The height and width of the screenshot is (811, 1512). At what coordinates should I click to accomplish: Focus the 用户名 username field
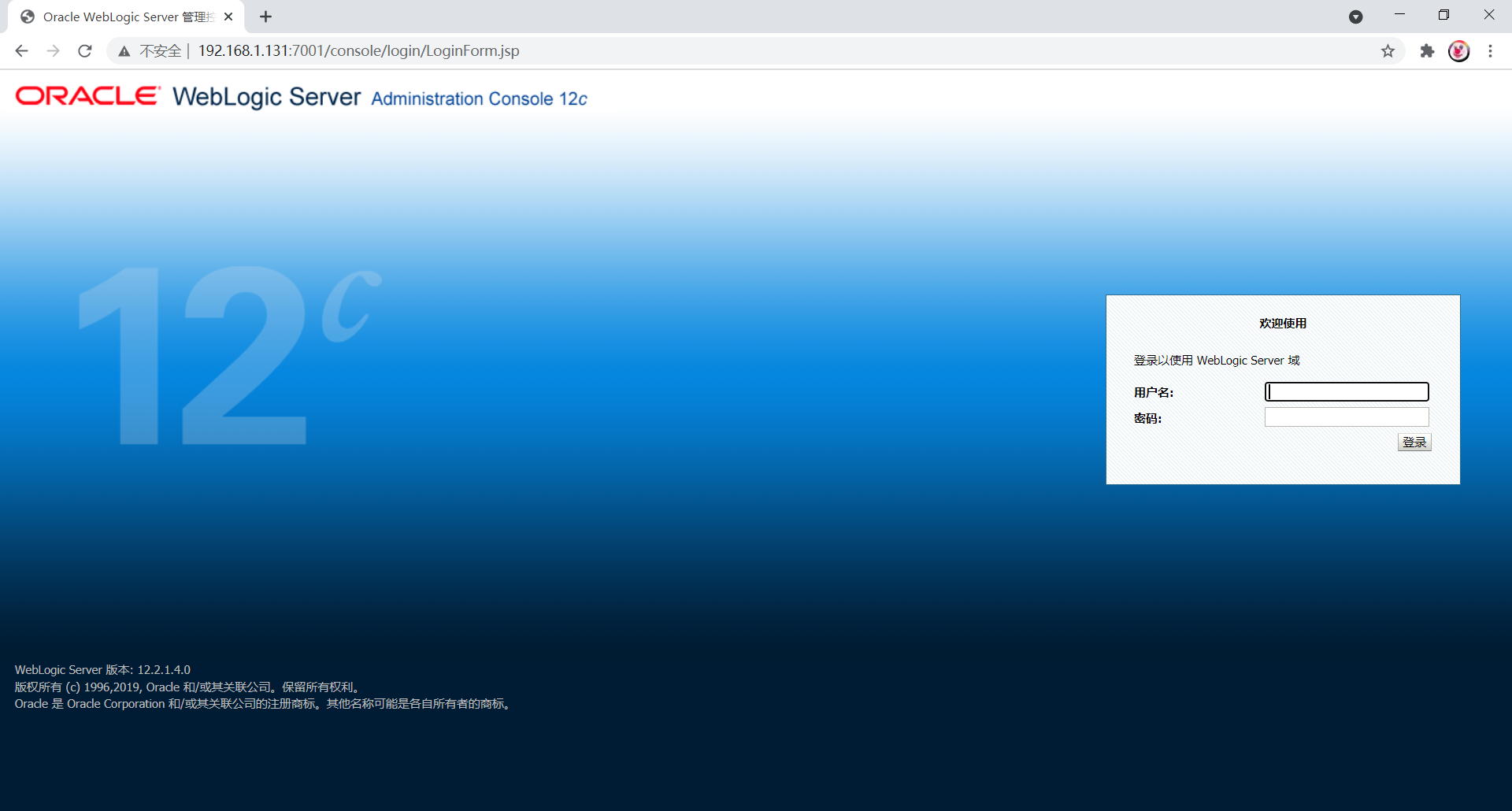pyautogui.click(x=1347, y=392)
